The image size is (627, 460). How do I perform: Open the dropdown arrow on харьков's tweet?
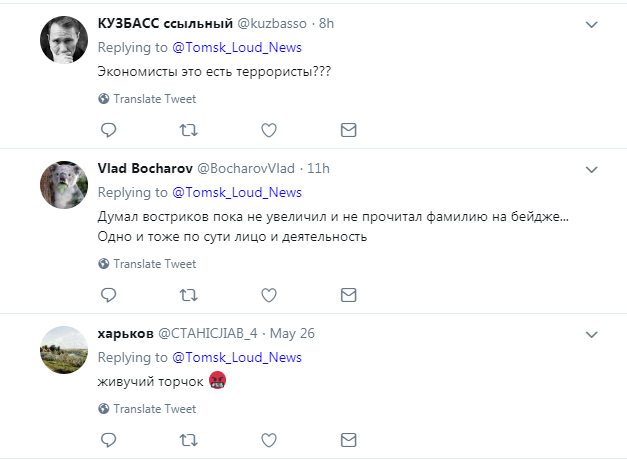click(x=591, y=334)
